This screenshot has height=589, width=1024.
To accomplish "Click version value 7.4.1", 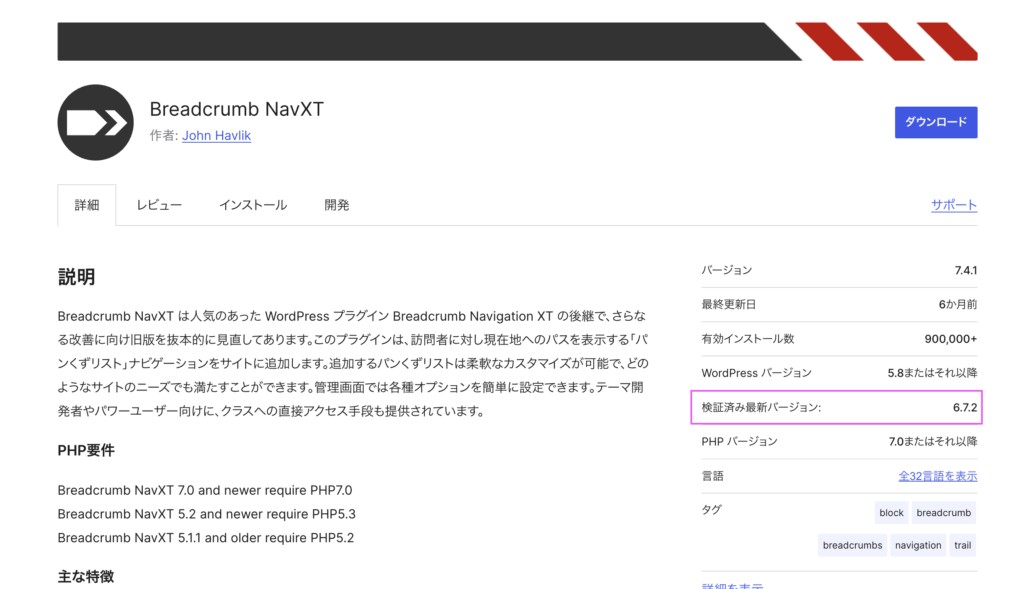I will 966,270.
